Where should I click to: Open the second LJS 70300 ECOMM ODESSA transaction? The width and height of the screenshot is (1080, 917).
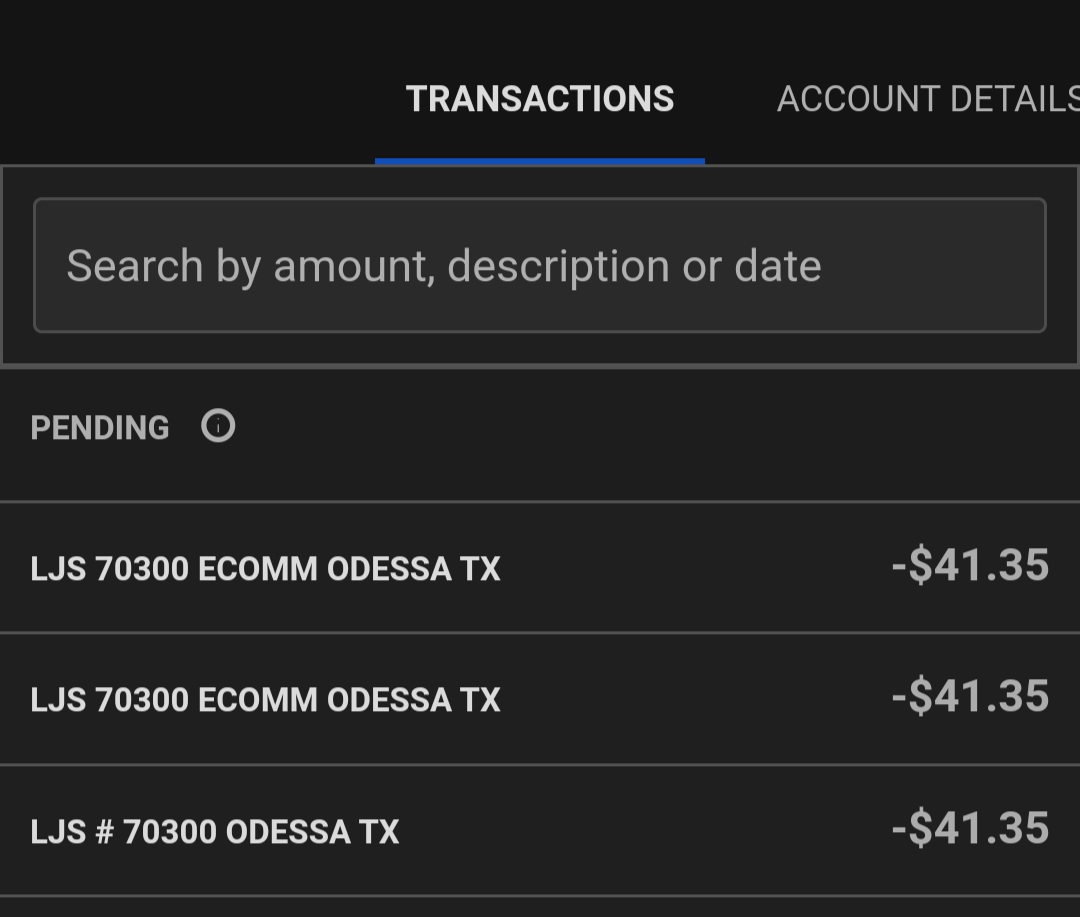tap(266, 700)
